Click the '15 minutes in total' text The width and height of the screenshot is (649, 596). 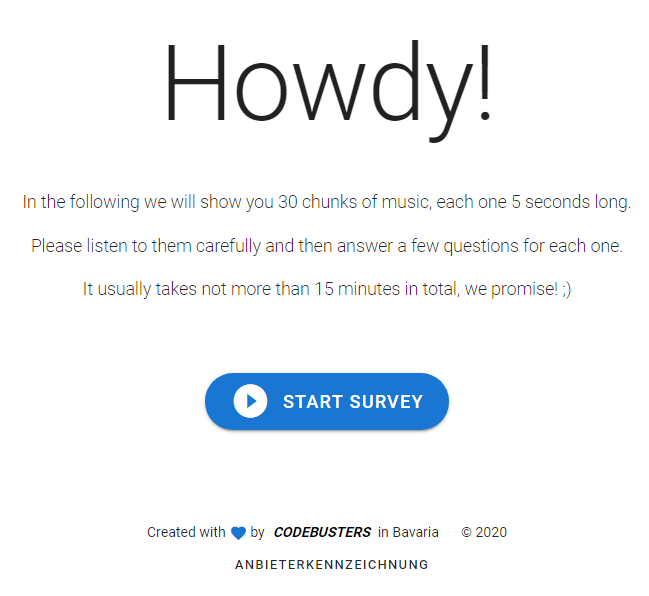(387, 289)
